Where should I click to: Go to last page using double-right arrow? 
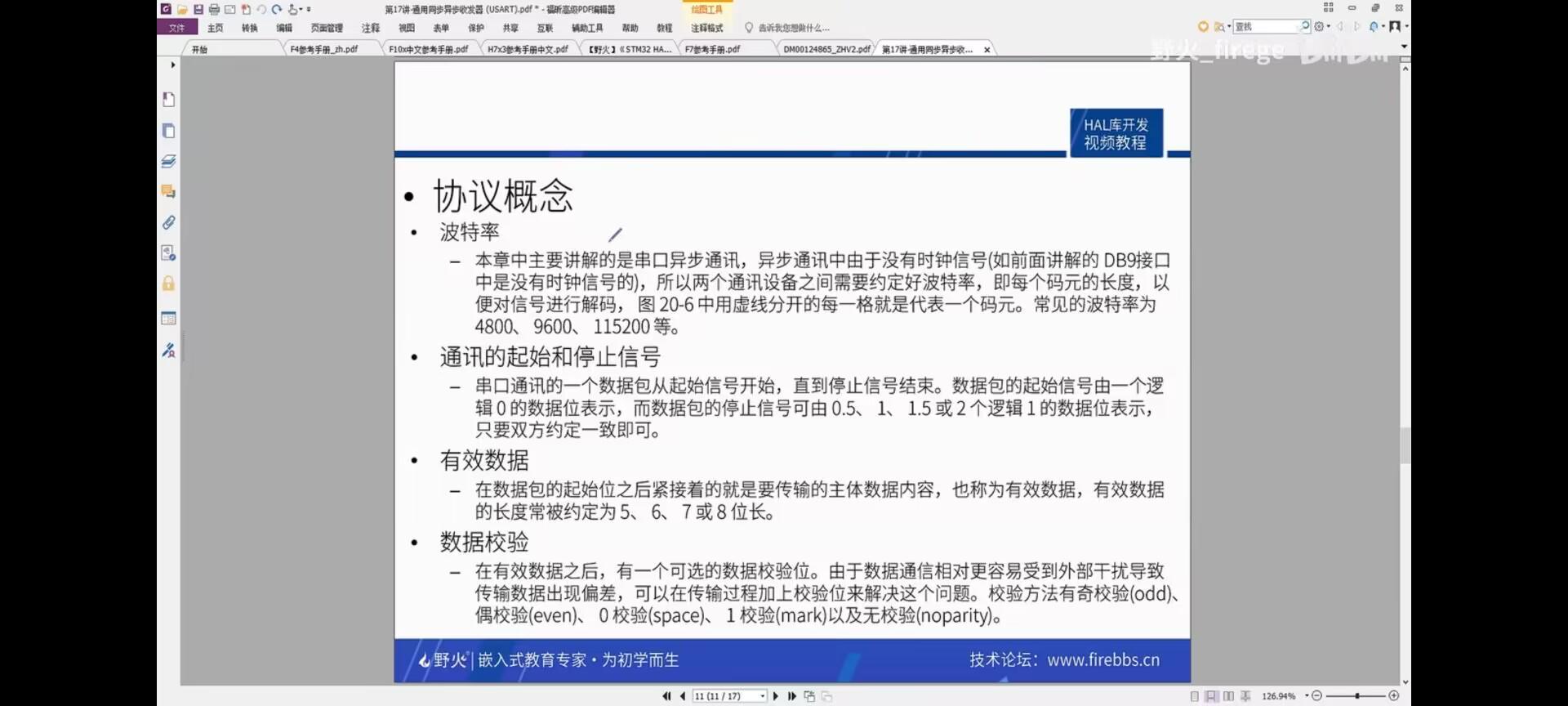pyautogui.click(x=792, y=696)
